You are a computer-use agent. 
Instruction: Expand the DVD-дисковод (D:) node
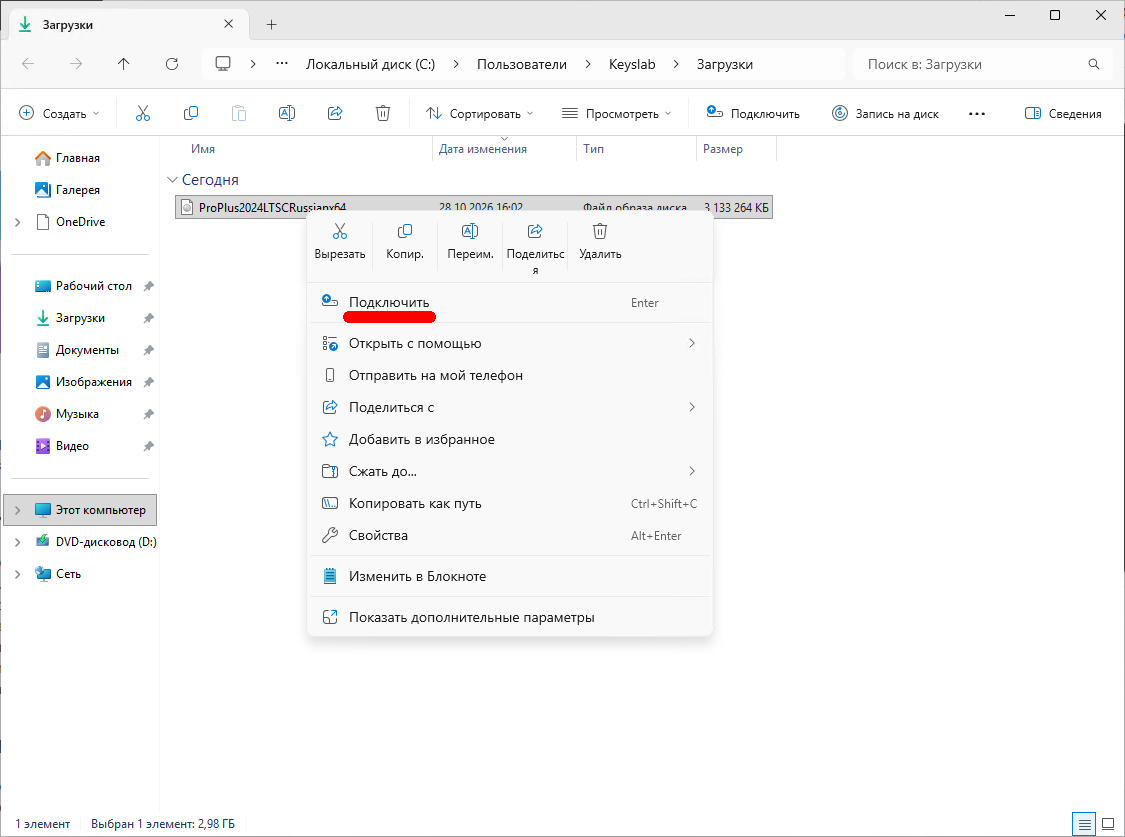pos(18,542)
